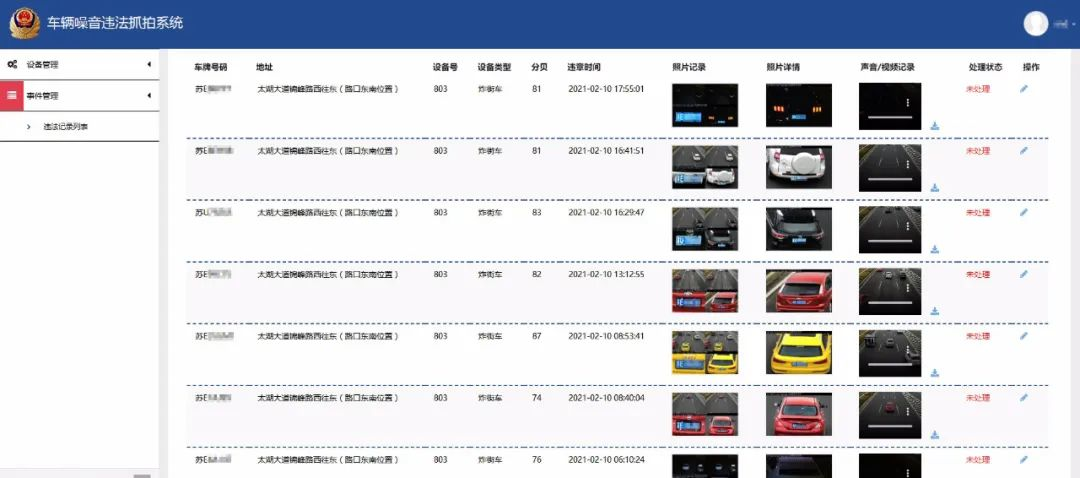Click the gears icon beside 设备管理
1080x478 pixels.
click(12, 65)
